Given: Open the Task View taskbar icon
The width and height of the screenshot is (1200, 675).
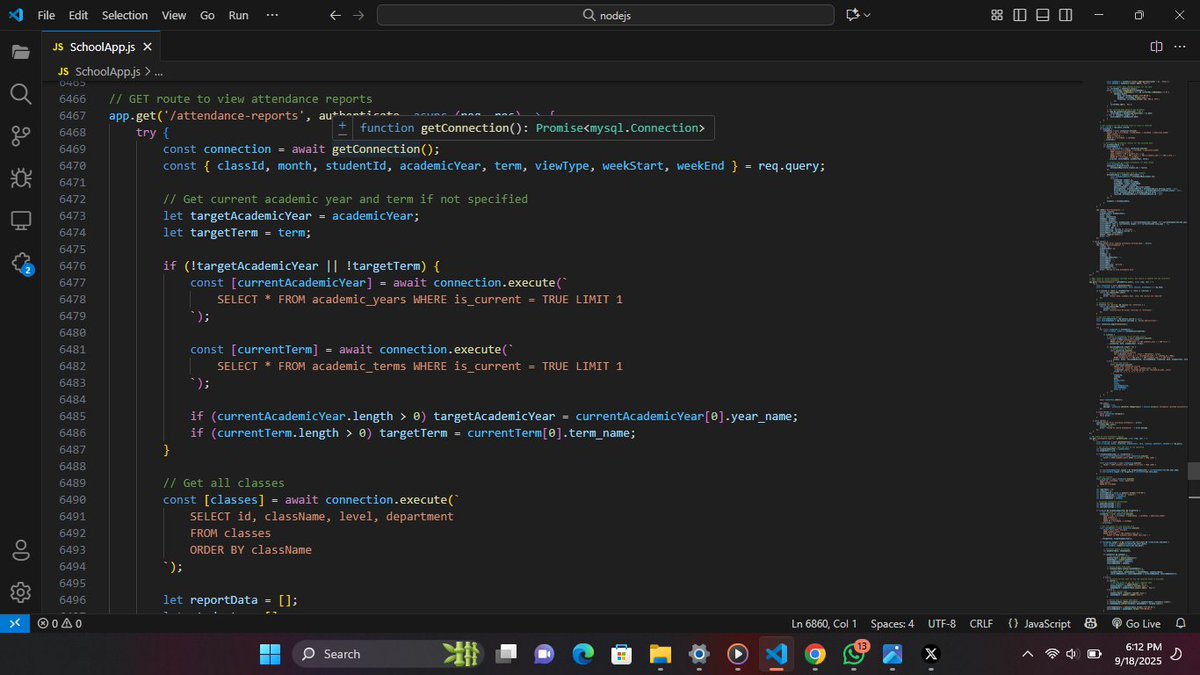Looking at the screenshot, I should [x=505, y=653].
